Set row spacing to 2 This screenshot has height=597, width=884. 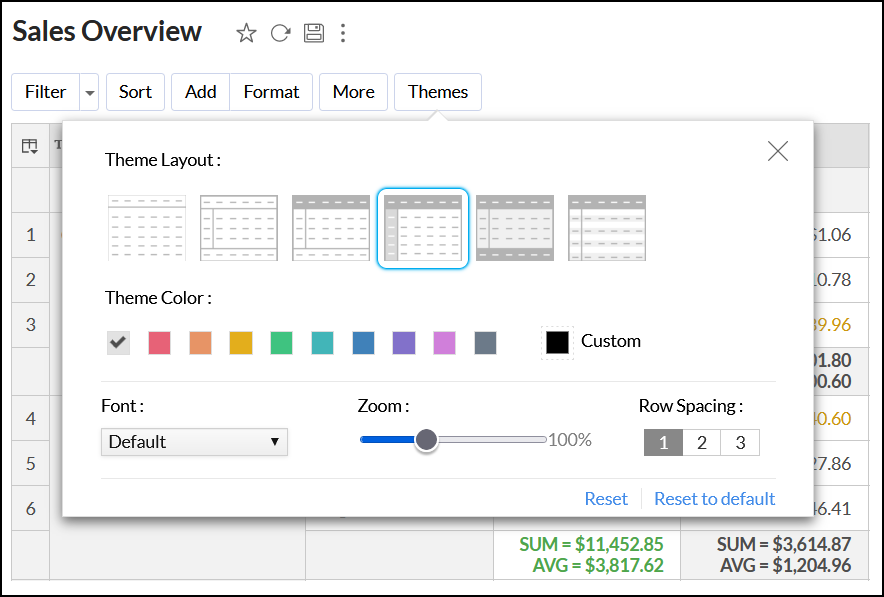click(x=702, y=442)
